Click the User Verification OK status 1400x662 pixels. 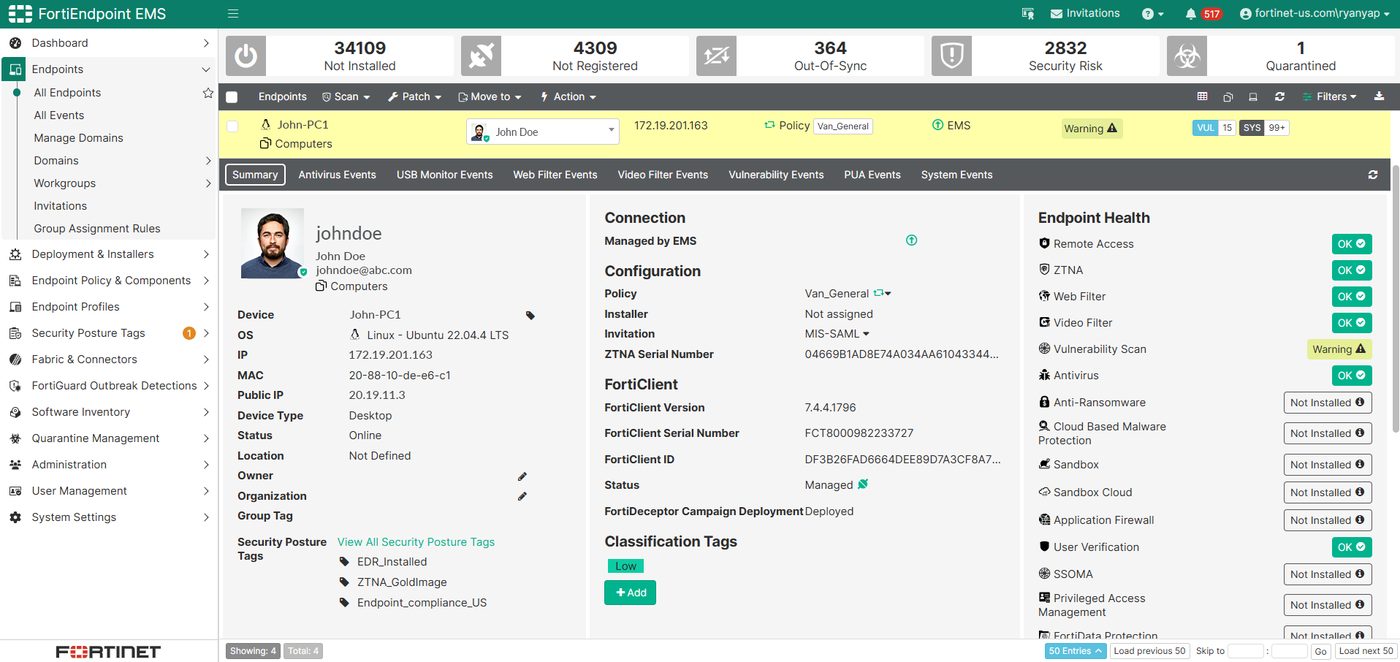pyautogui.click(x=1352, y=547)
